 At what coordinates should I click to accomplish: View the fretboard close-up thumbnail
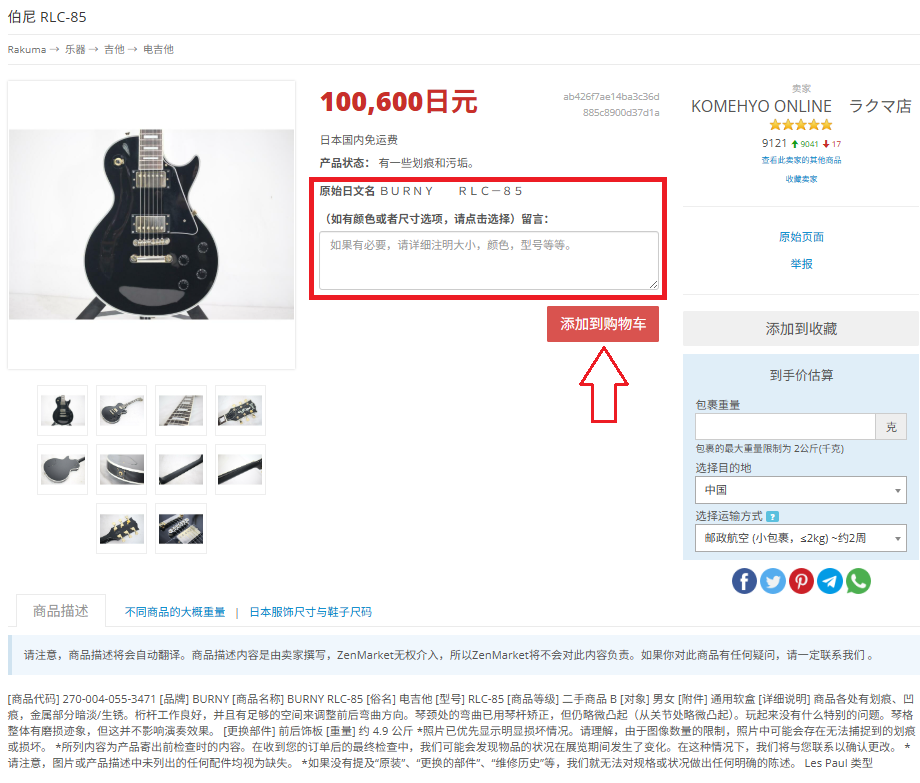(x=181, y=411)
